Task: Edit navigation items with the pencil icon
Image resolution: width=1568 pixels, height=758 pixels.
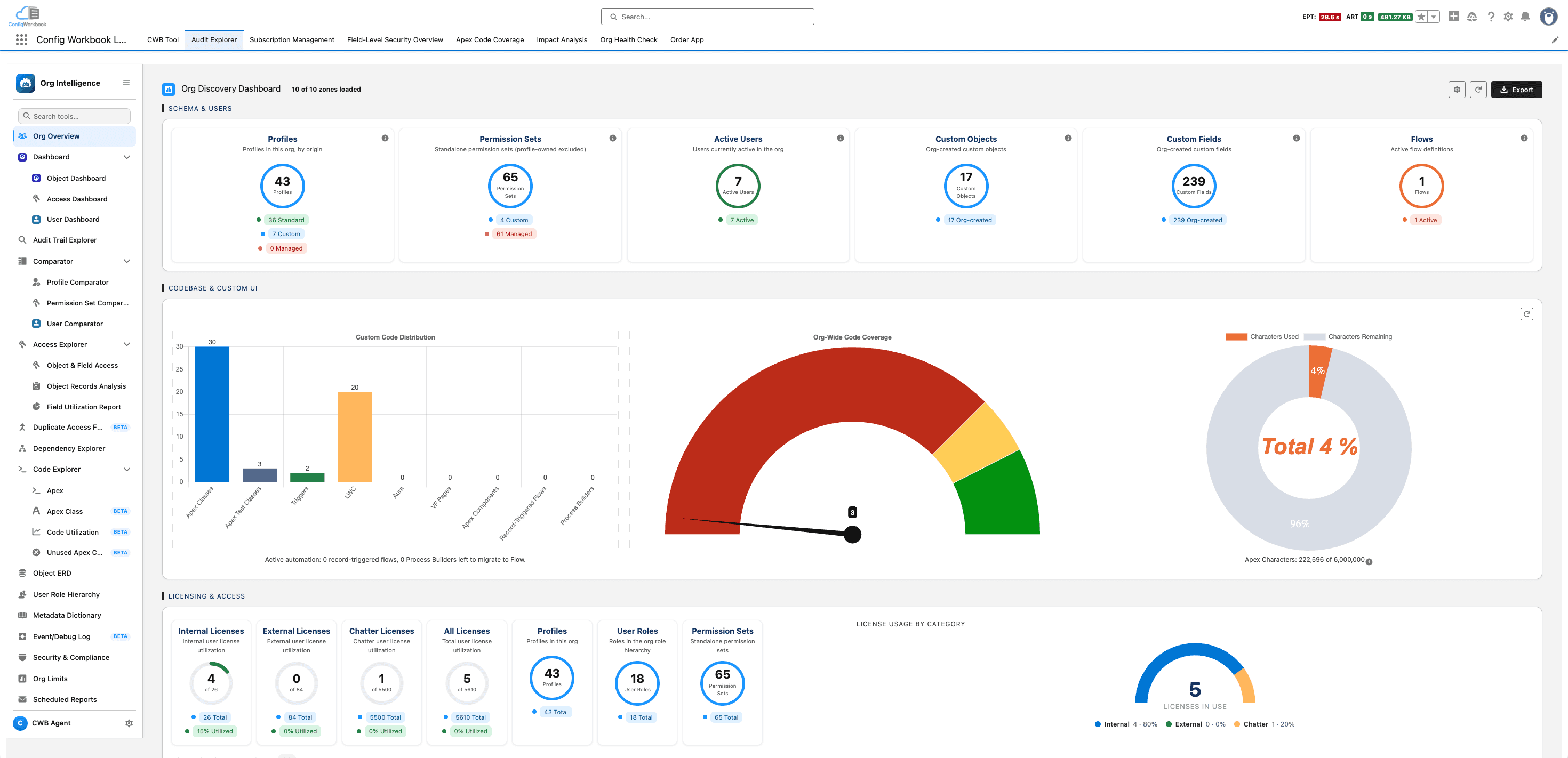Action: tap(1555, 40)
